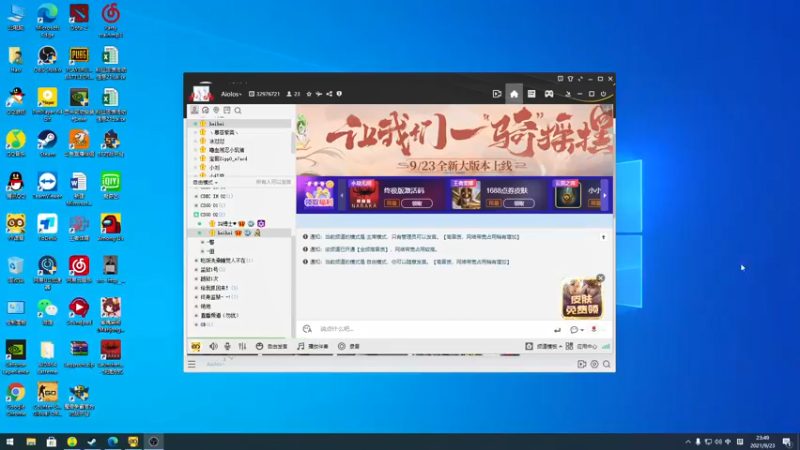
Task: Toggle the microphone icon
Action: [x=228, y=346]
